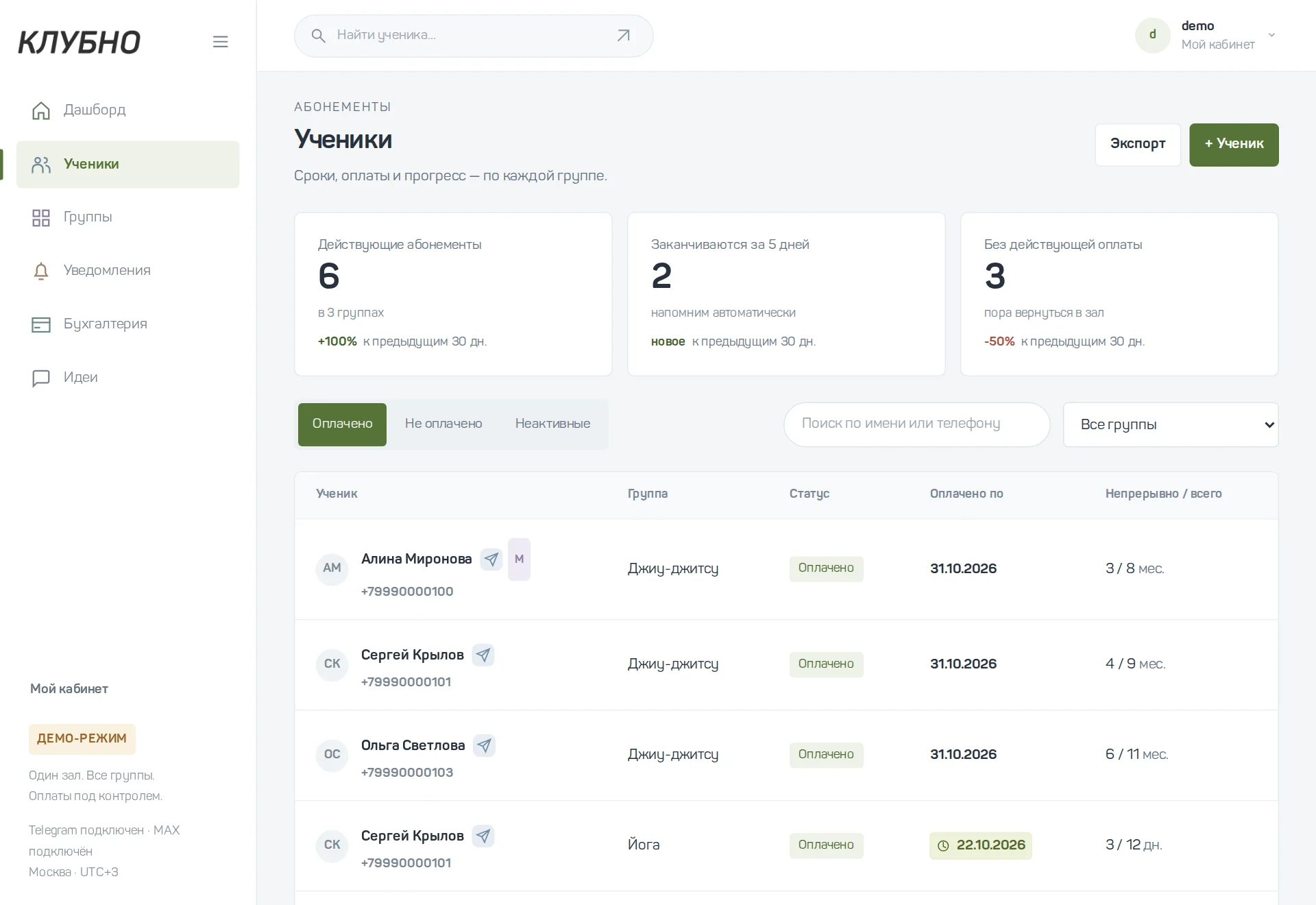
Task: Click Йога group cell
Action: tap(644, 845)
